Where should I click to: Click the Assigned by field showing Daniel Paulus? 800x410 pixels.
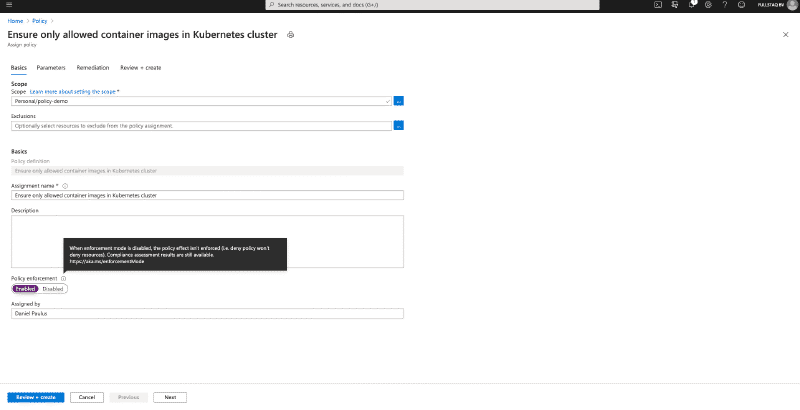pyautogui.click(x=207, y=314)
